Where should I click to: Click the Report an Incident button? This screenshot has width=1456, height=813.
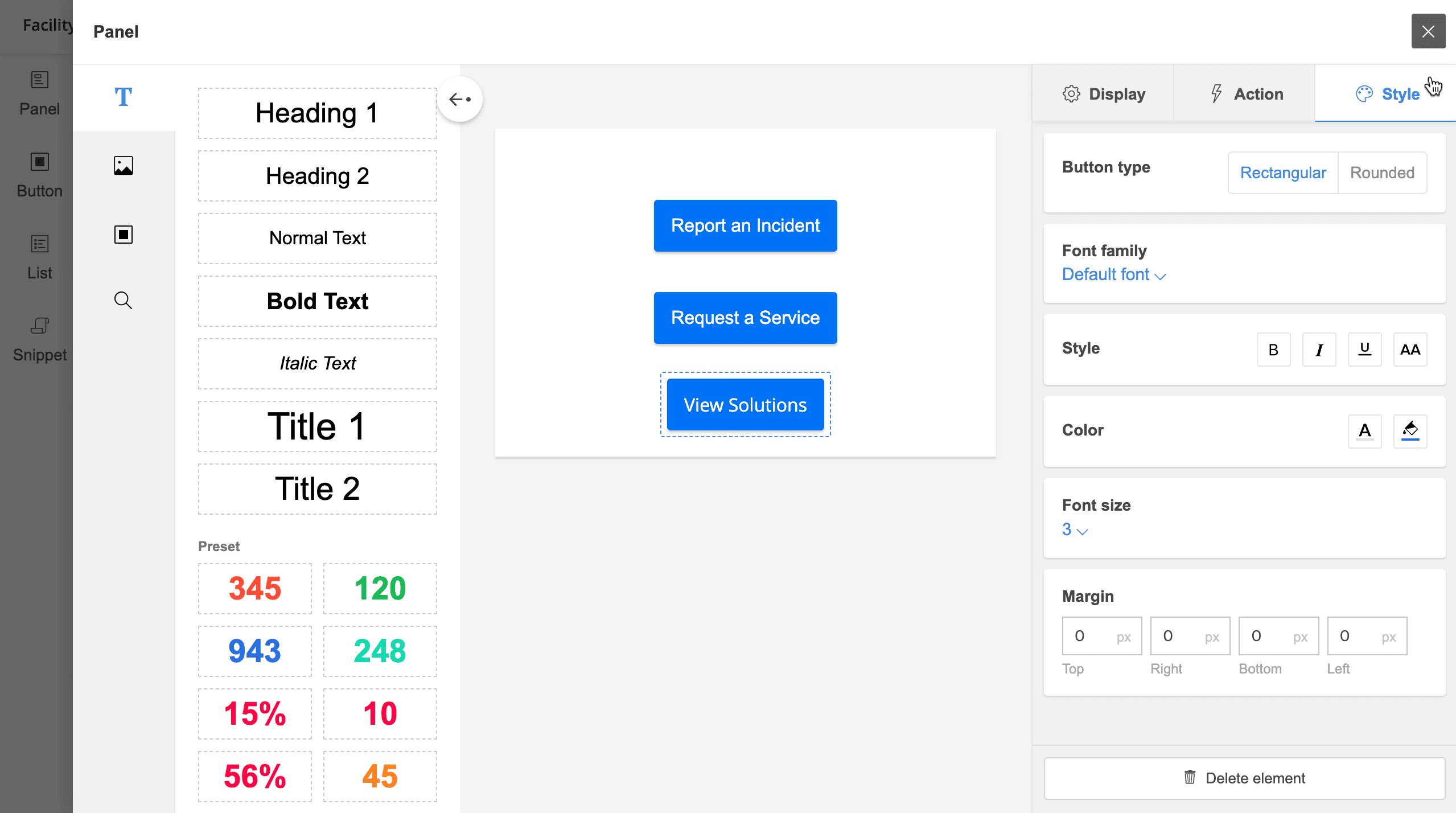(x=745, y=225)
